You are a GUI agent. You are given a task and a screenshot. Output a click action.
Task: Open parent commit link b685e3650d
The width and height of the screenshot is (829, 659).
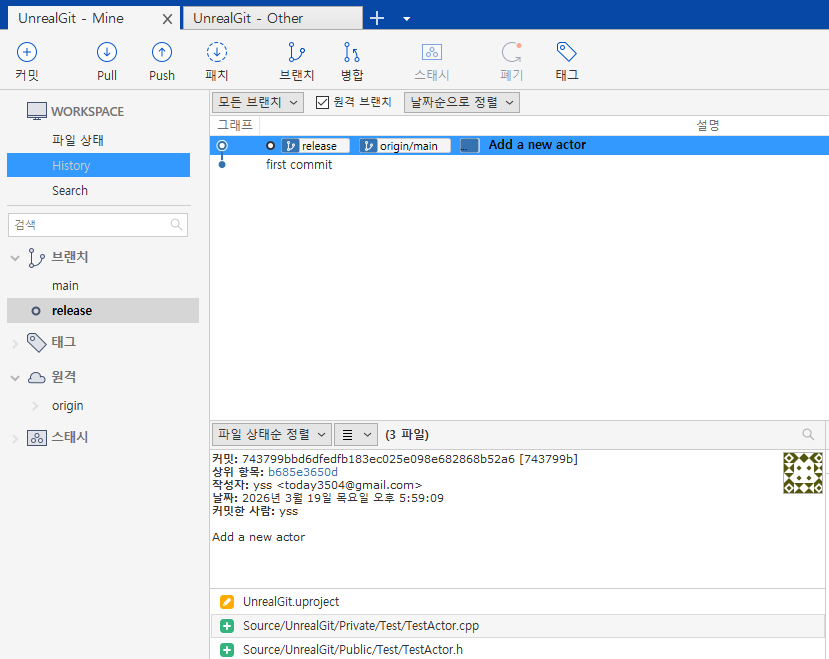click(x=303, y=472)
